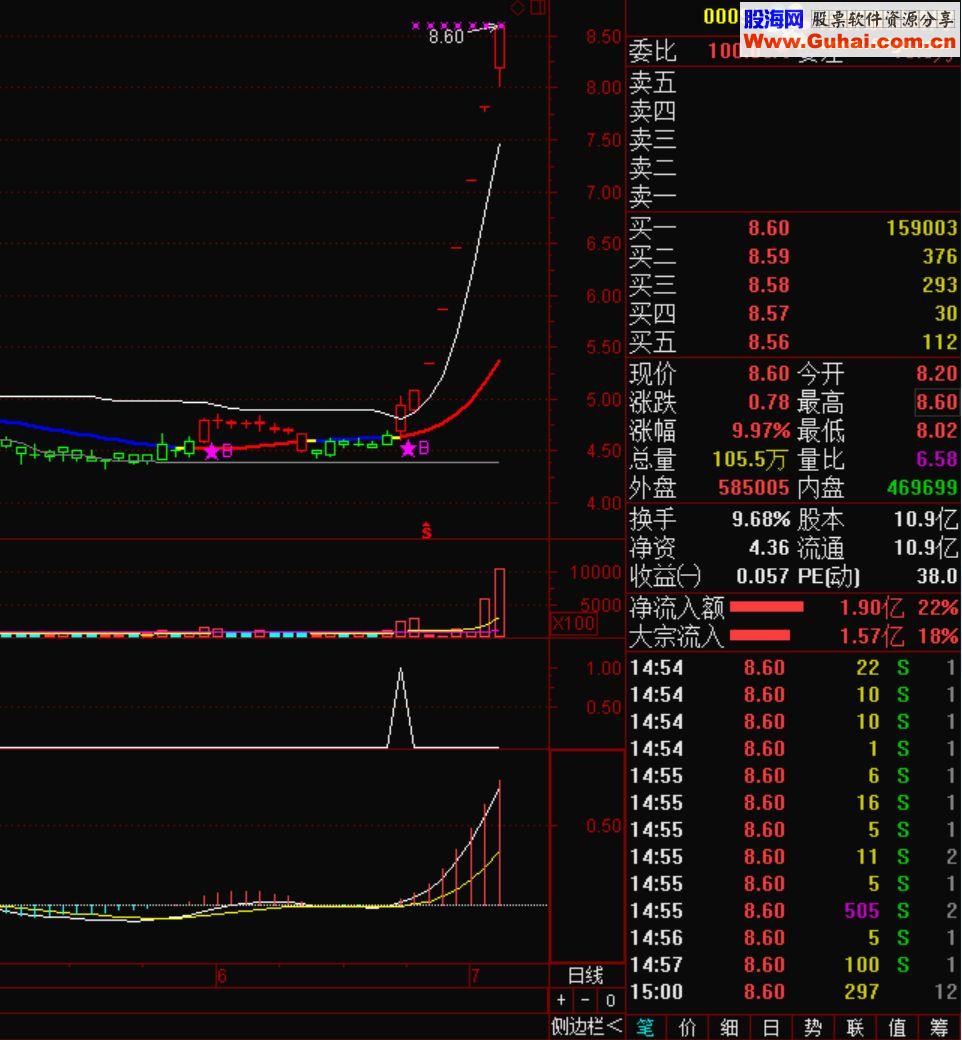Click the split-pane rectangle icon above the chart
The image size is (962, 1040).
(538, 7)
